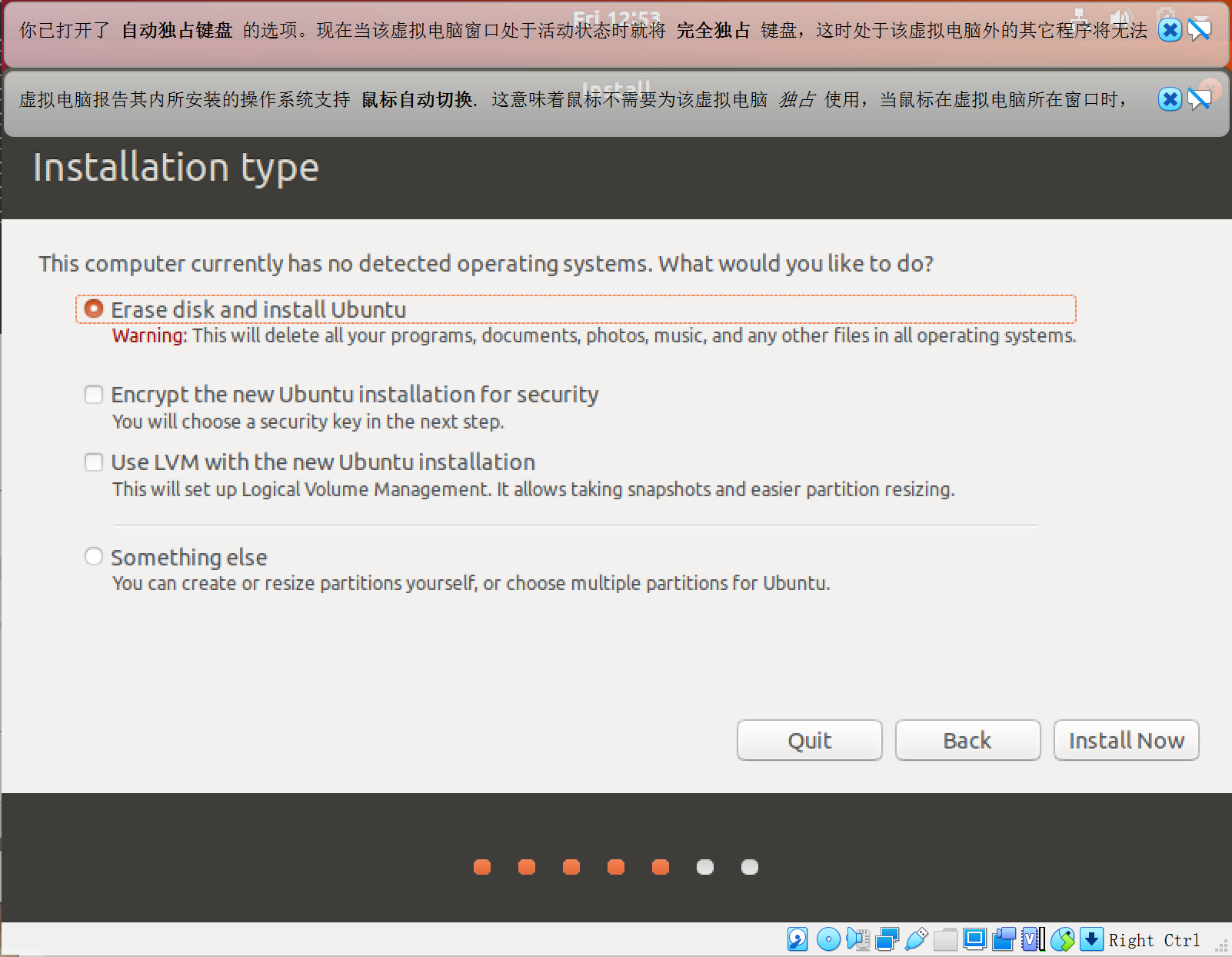Open the display monitor status icon
The height and width of the screenshot is (957, 1232).
click(974, 939)
